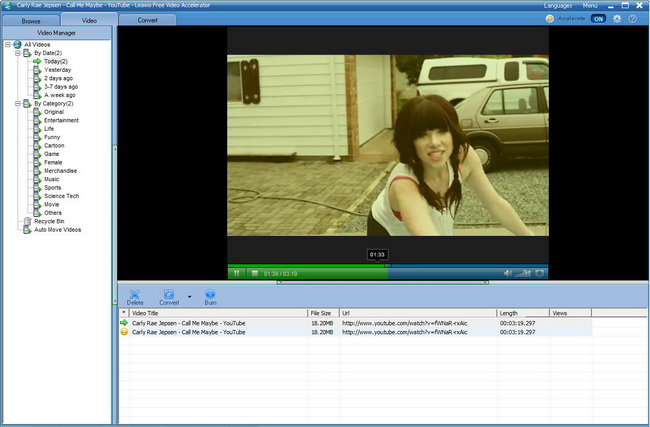The image size is (650, 427).
Task: Collapse the All Videos tree node
Action: pyautogui.click(x=7, y=44)
